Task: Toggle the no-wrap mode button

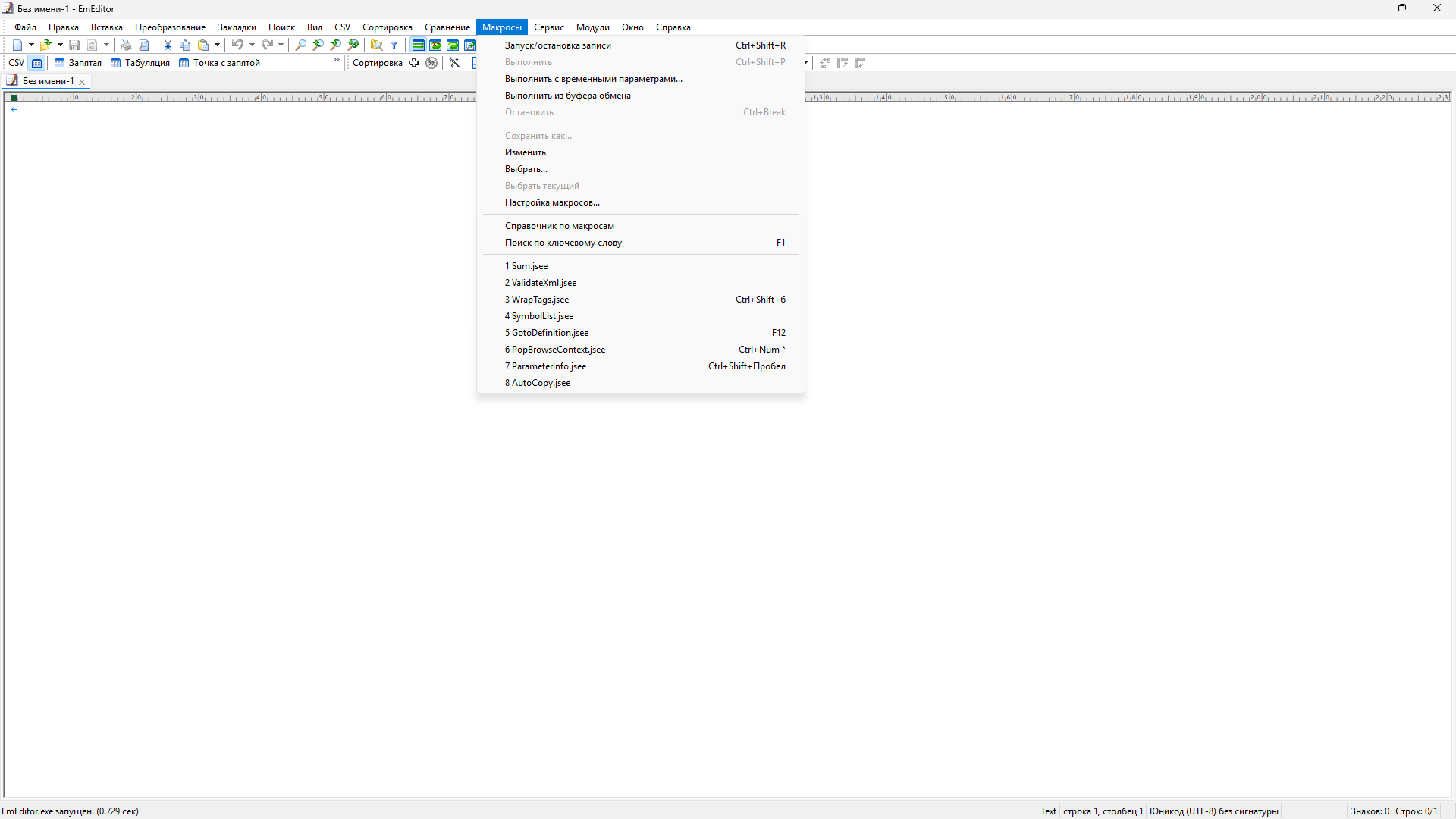Action: click(x=418, y=45)
